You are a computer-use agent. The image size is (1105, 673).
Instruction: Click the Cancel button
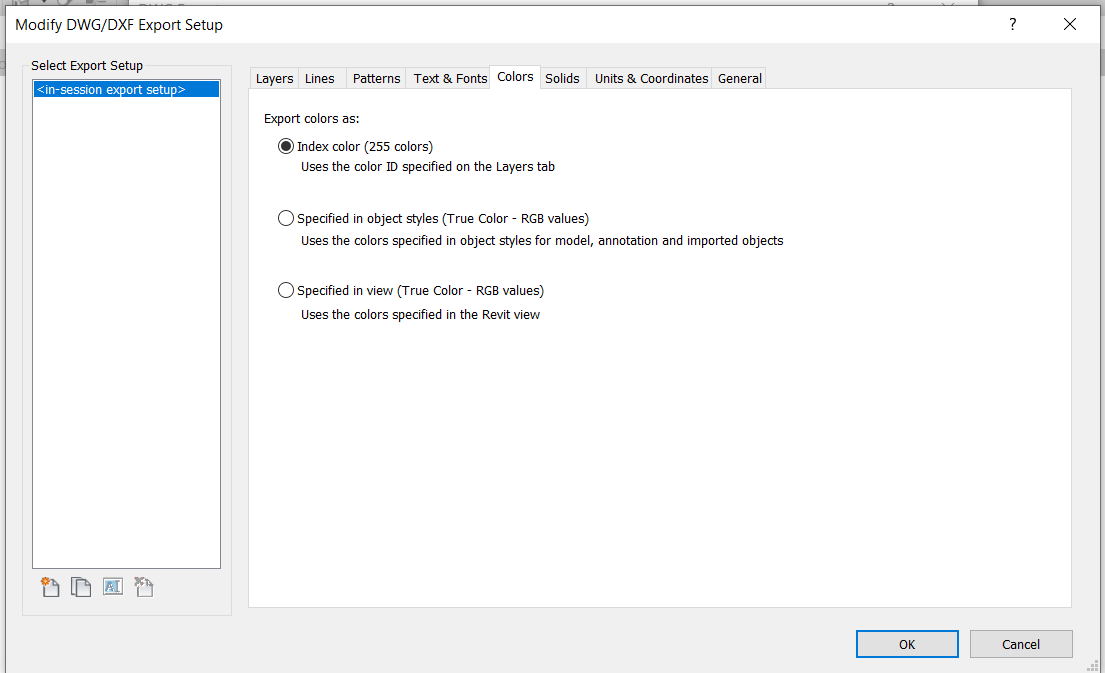[1020, 644]
